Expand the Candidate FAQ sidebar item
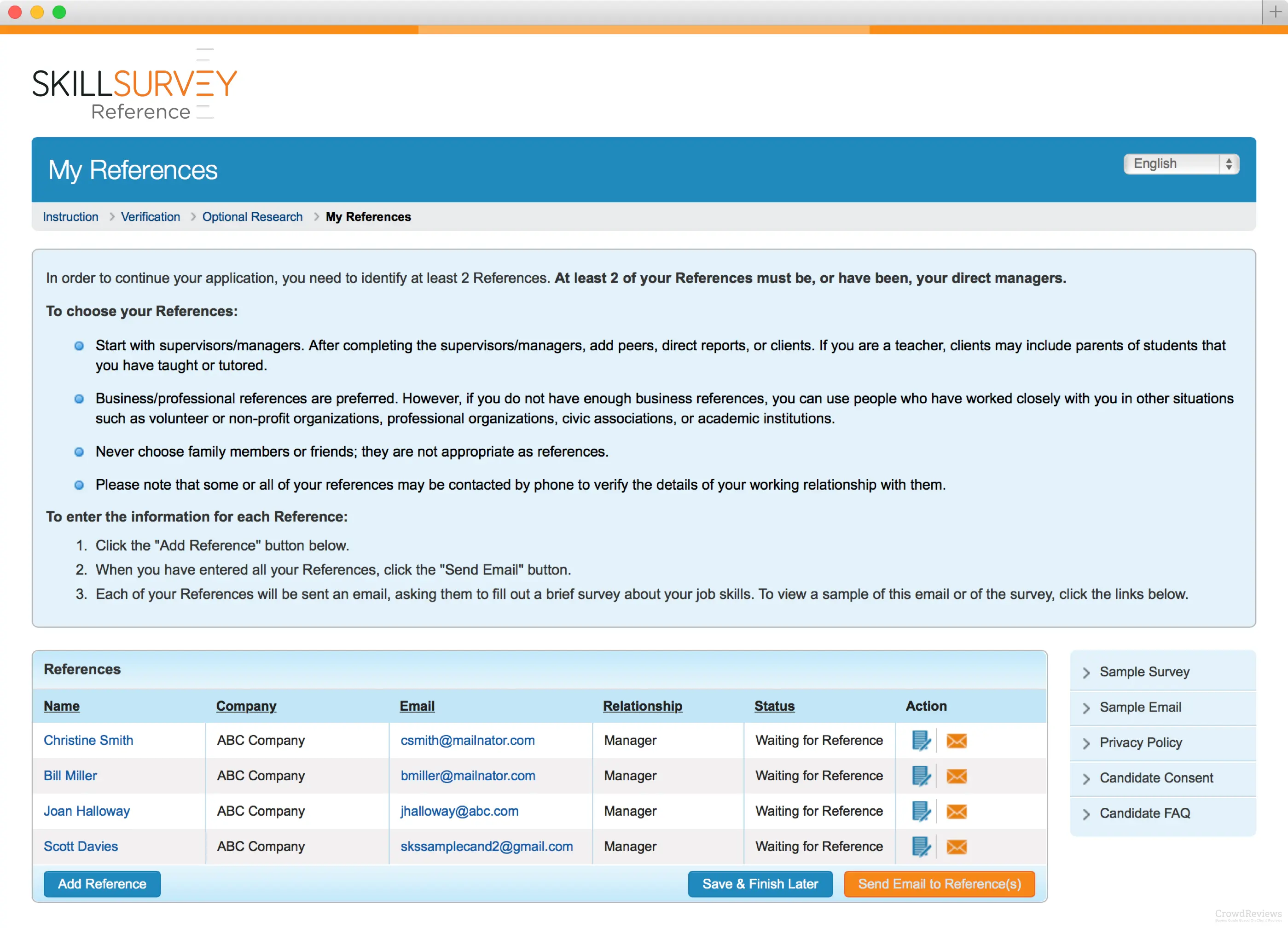The image size is (1288, 928). pos(1144,813)
